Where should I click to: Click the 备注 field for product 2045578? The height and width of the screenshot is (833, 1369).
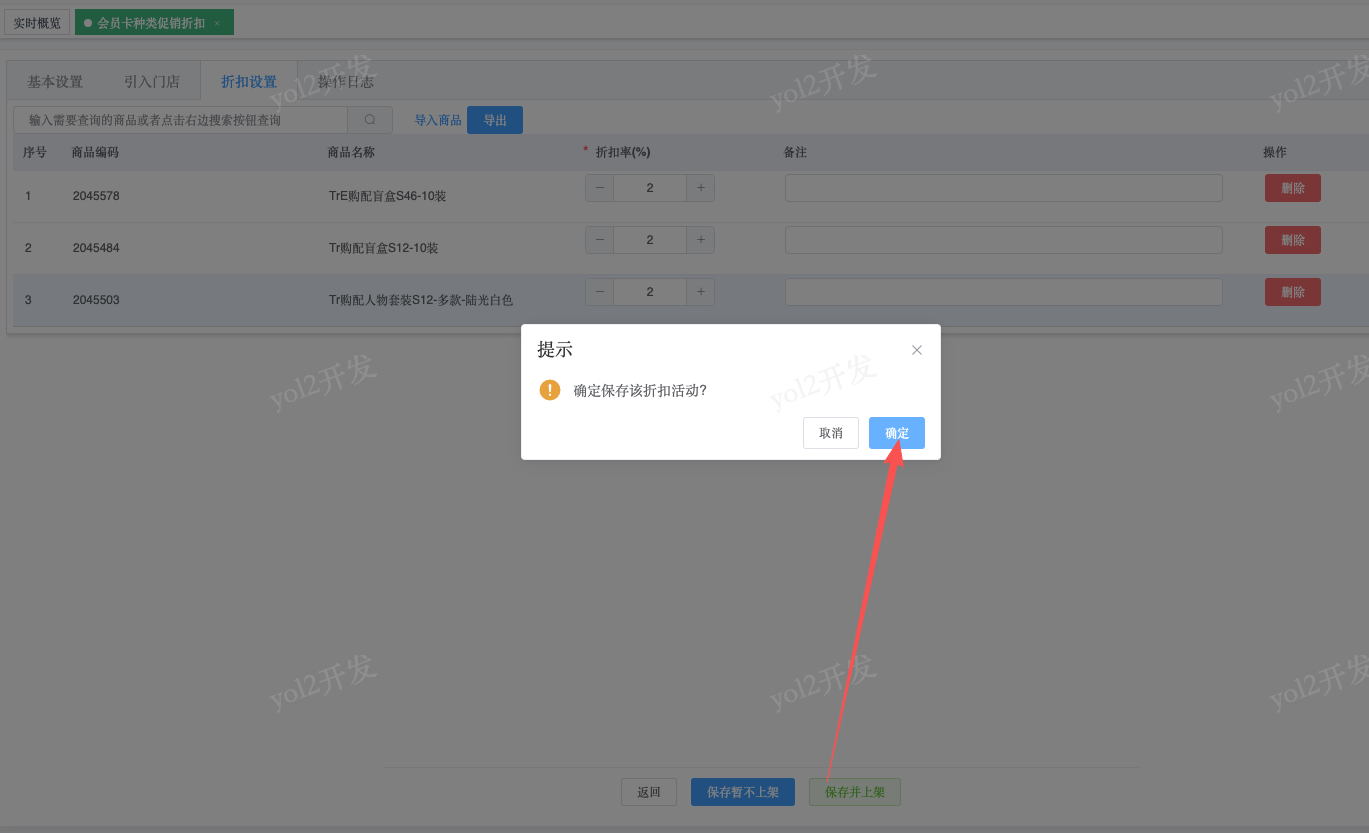click(x=1004, y=188)
